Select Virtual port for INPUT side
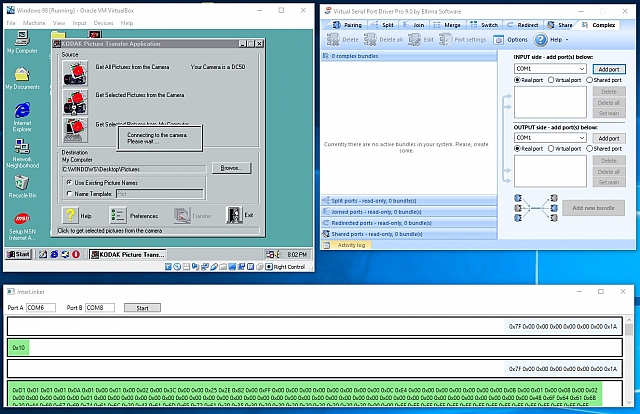Viewport: 640px width, 414px height. pos(553,80)
